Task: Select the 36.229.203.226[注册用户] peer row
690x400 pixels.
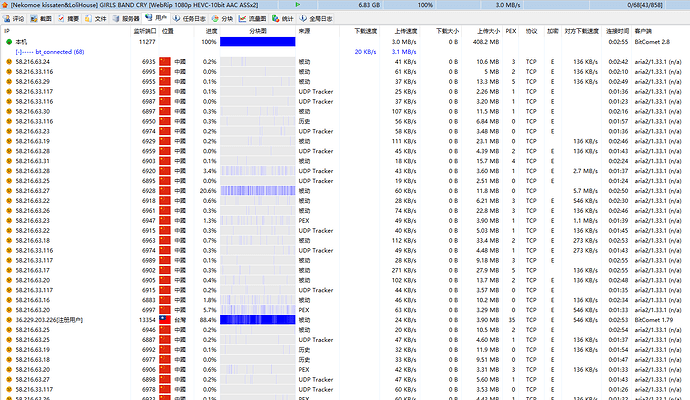Action: point(345,320)
